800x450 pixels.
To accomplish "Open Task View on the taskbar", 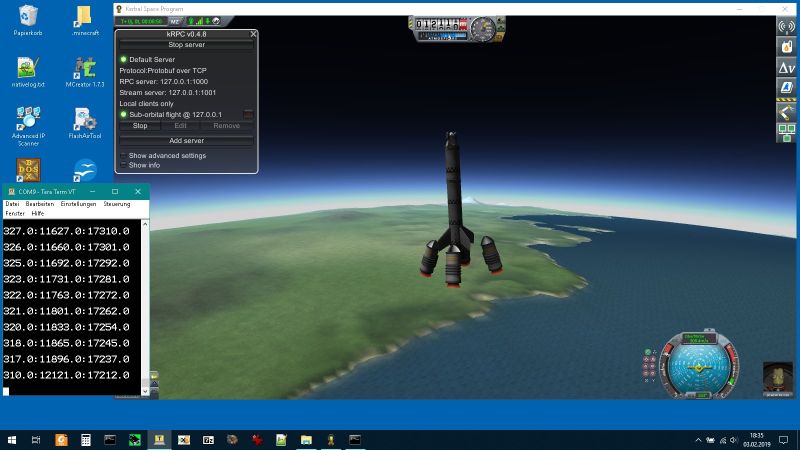I will pos(36,440).
